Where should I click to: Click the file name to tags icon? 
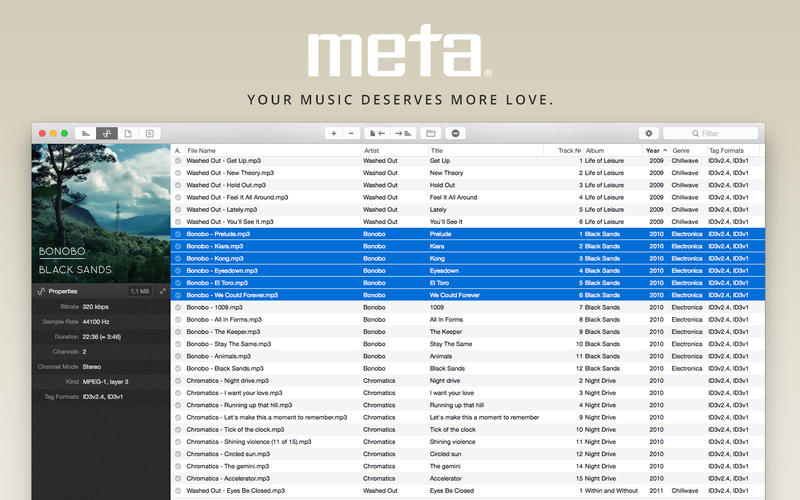point(377,133)
